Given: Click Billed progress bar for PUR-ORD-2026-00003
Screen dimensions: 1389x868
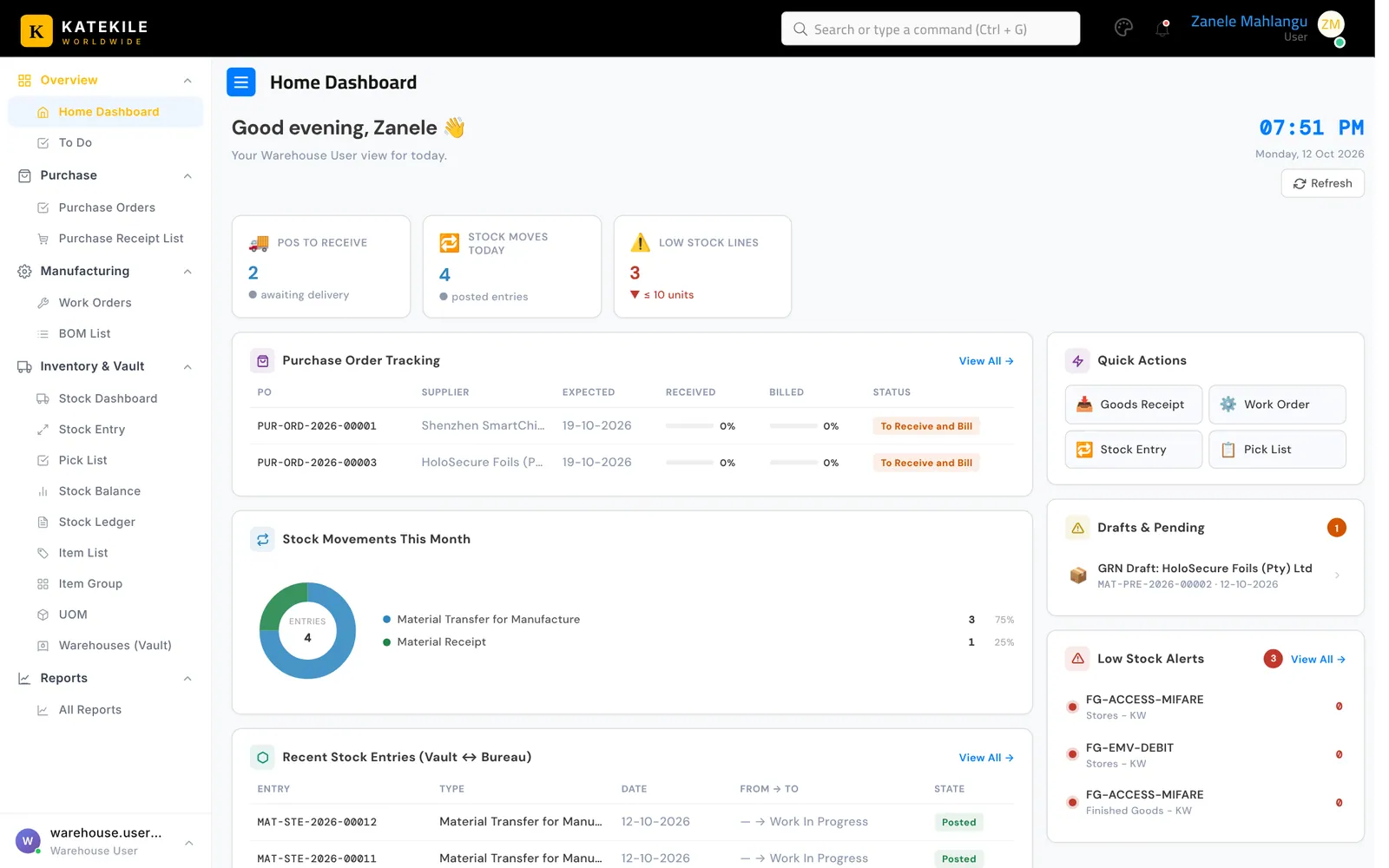Looking at the screenshot, I should [793, 463].
